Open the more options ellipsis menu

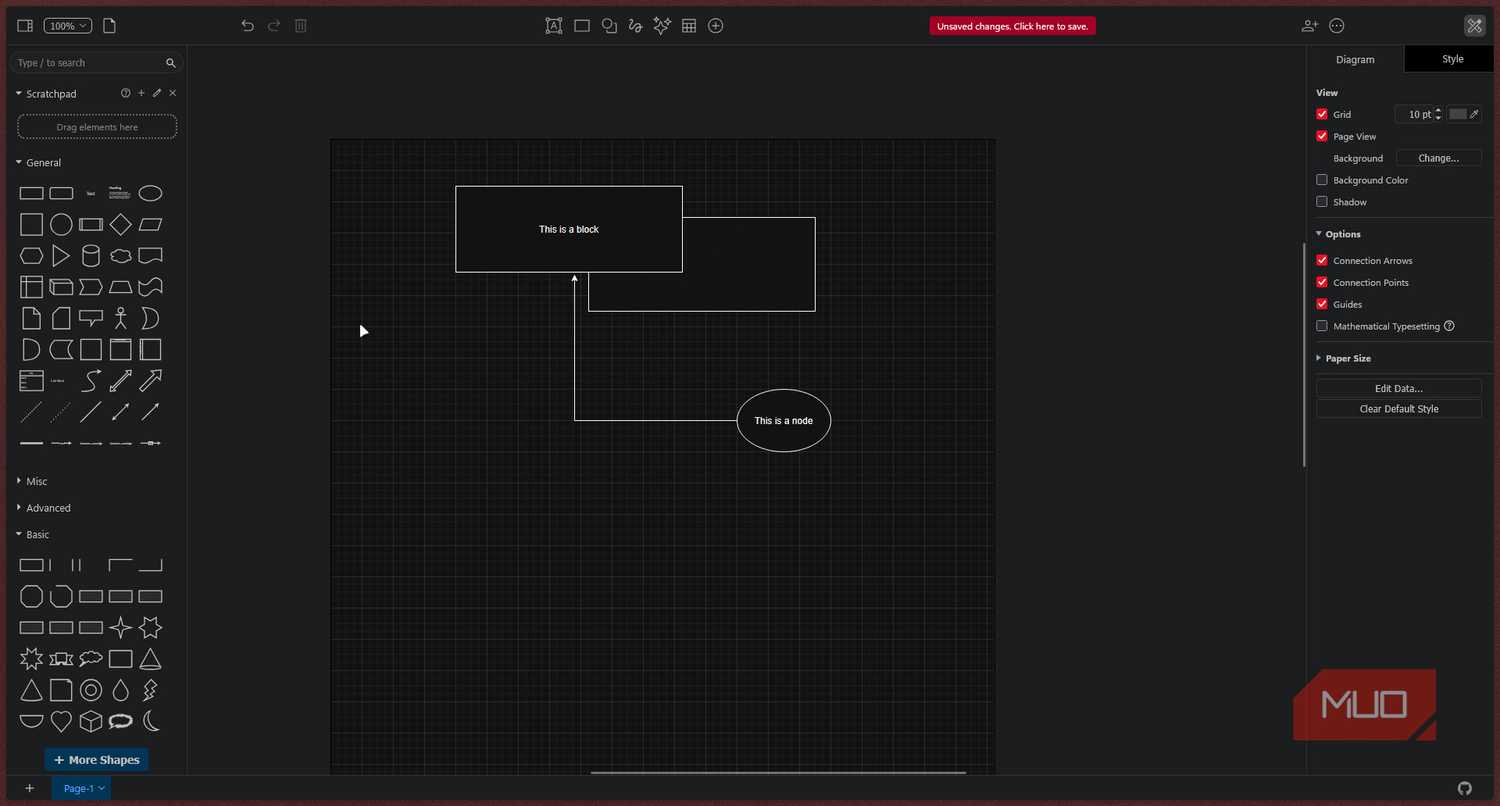(x=1337, y=26)
